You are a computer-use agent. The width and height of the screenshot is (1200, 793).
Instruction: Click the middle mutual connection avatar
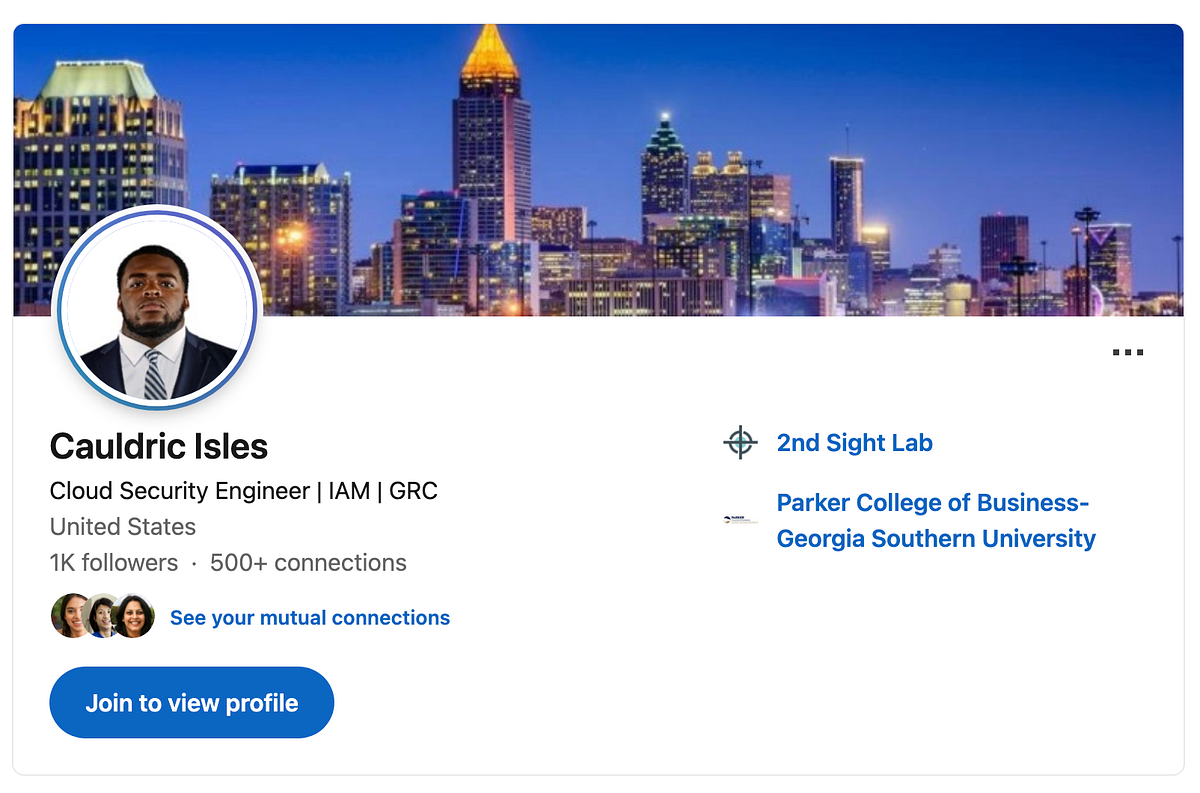pyautogui.click(x=101, y=616)
